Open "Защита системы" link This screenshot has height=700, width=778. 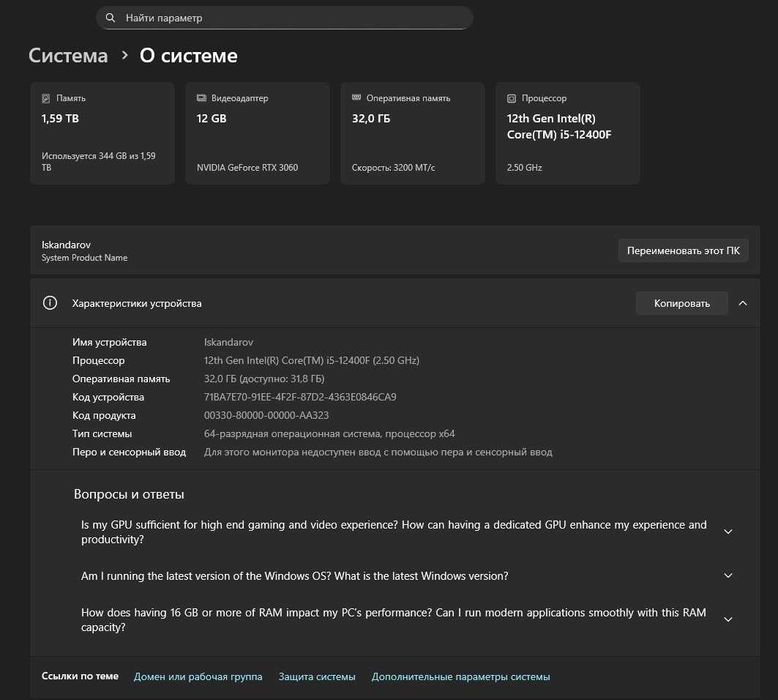[317, 677]
